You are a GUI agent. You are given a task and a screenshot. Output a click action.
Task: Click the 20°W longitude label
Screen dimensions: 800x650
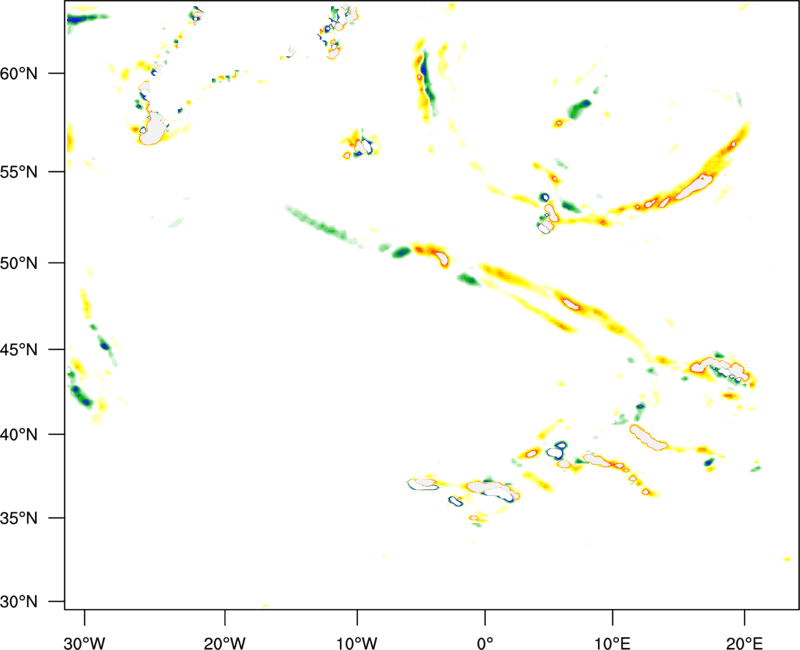click(x=224, y=643)
